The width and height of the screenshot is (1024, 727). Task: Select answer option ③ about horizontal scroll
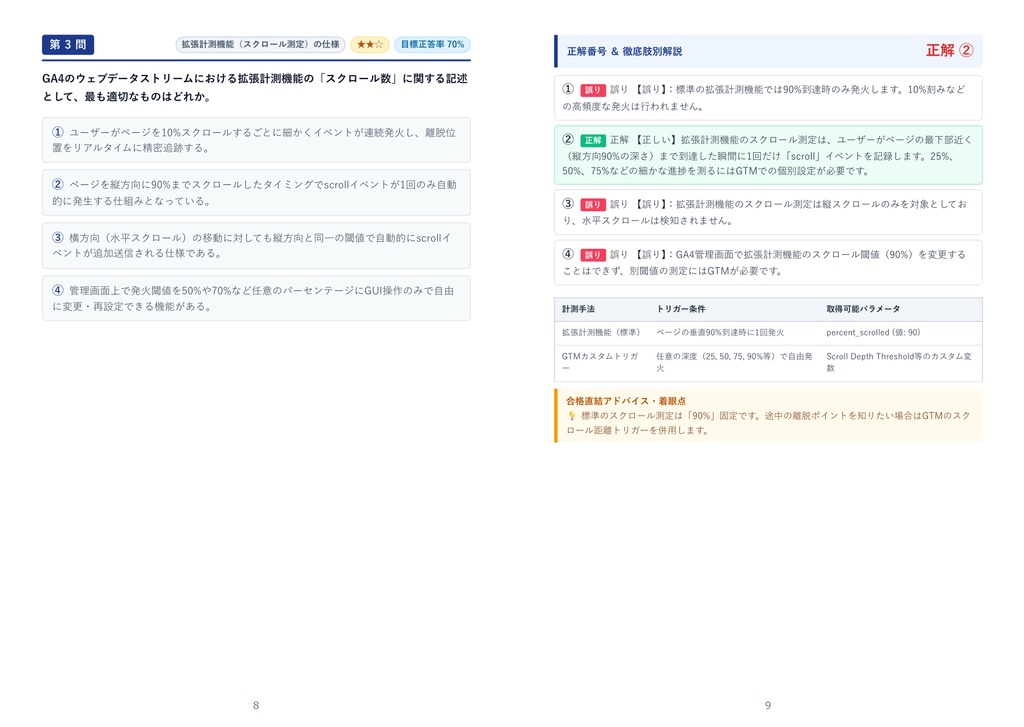(x=256, y=246)
